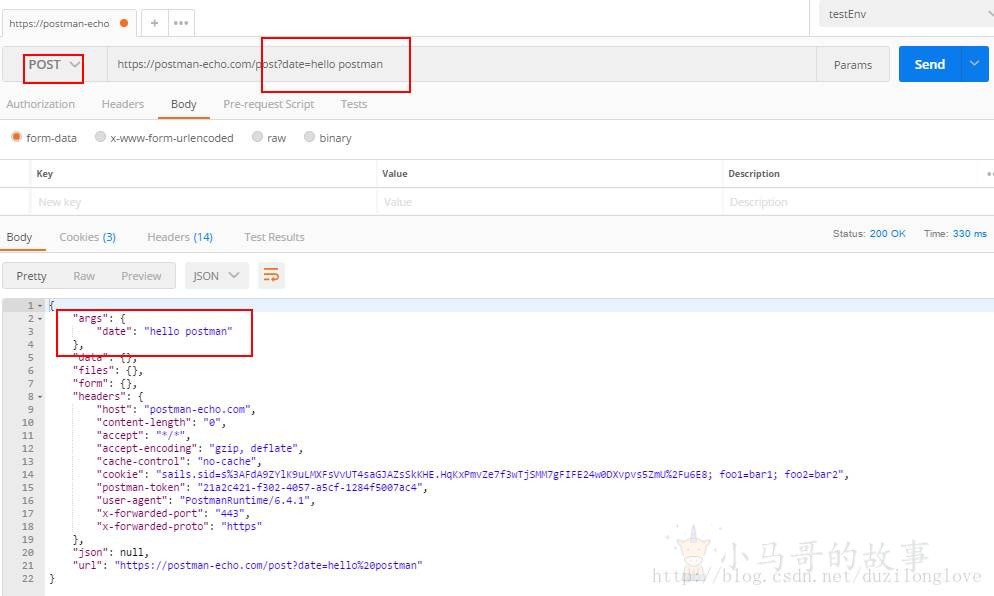Click the cookie value on line 14
The width and height of the screenshot is (994, 596).
point(500,474)
